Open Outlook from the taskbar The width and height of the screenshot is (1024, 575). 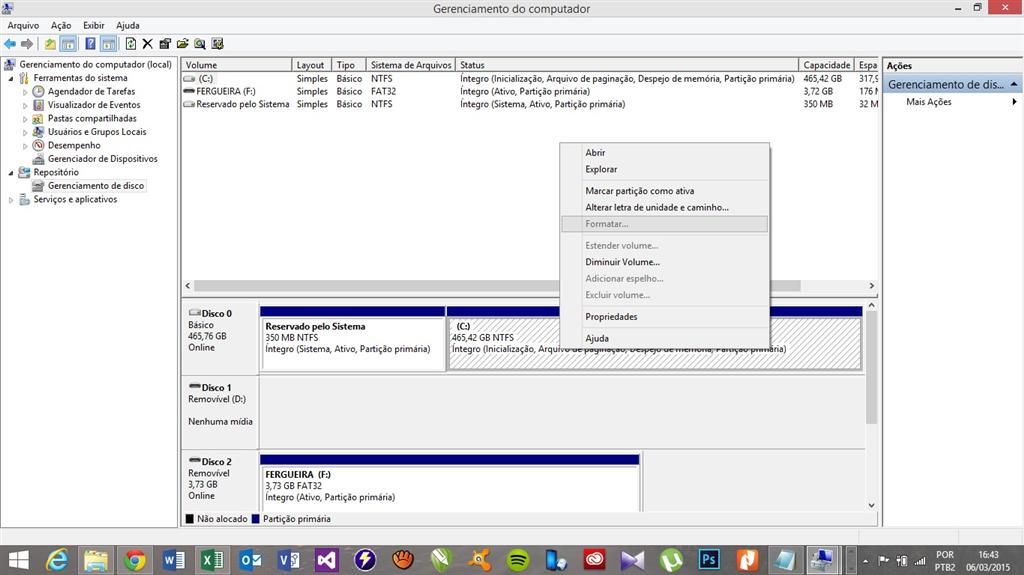(x=250, y=560)
